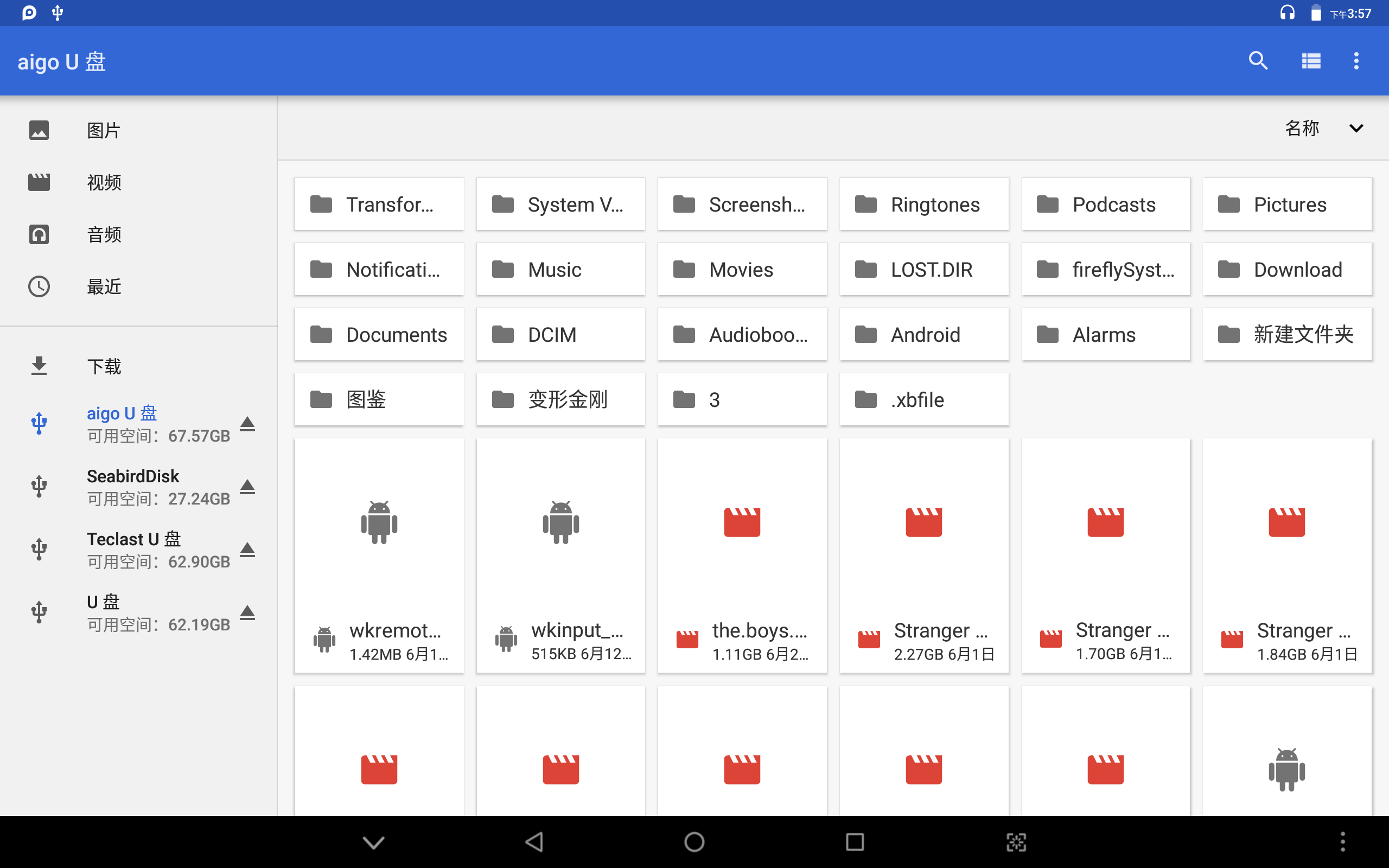Open Stranger video sized 2.27GB

click(x=924, y=556)
